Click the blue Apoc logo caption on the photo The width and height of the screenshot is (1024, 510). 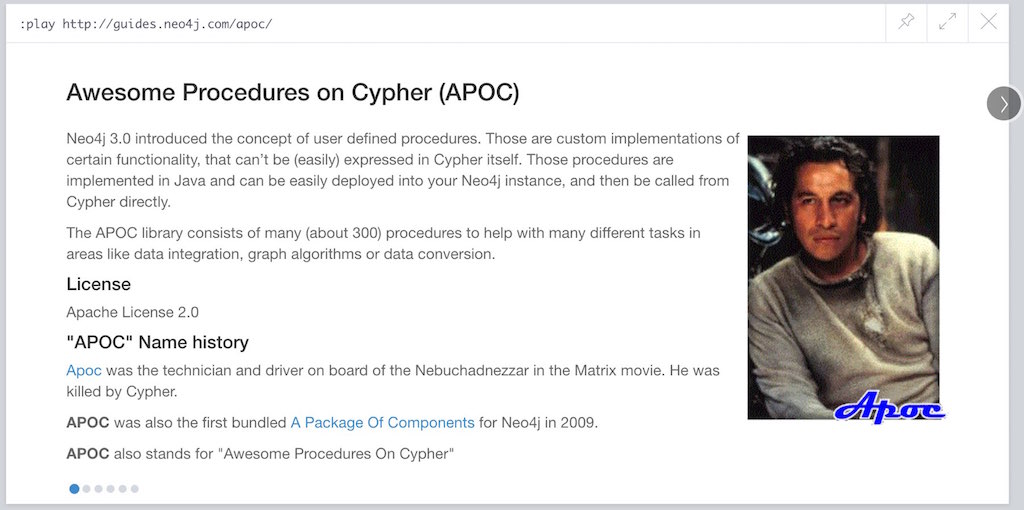pyautogui.click(x=889, y=407)
